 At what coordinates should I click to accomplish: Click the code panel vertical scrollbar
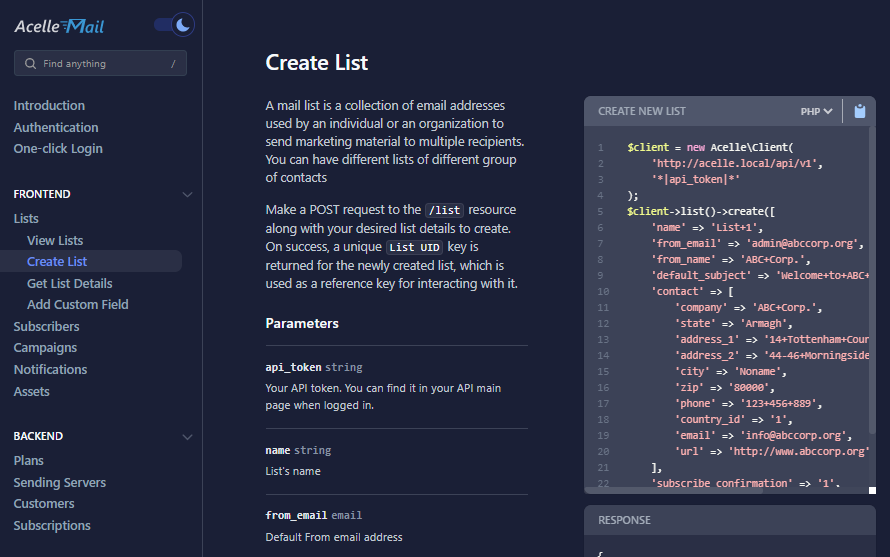tap(871, 300)
